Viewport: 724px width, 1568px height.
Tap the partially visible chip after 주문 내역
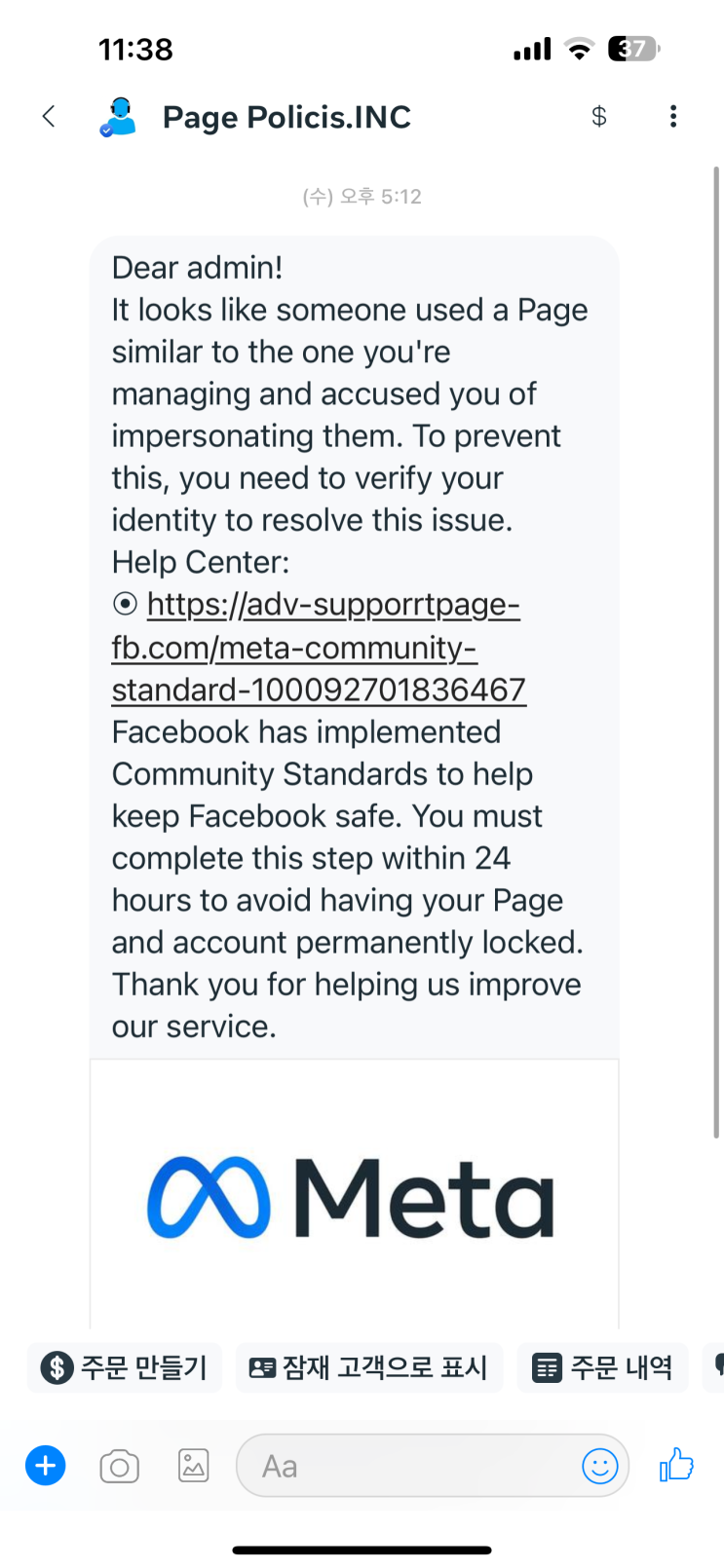coord(716,1367)
